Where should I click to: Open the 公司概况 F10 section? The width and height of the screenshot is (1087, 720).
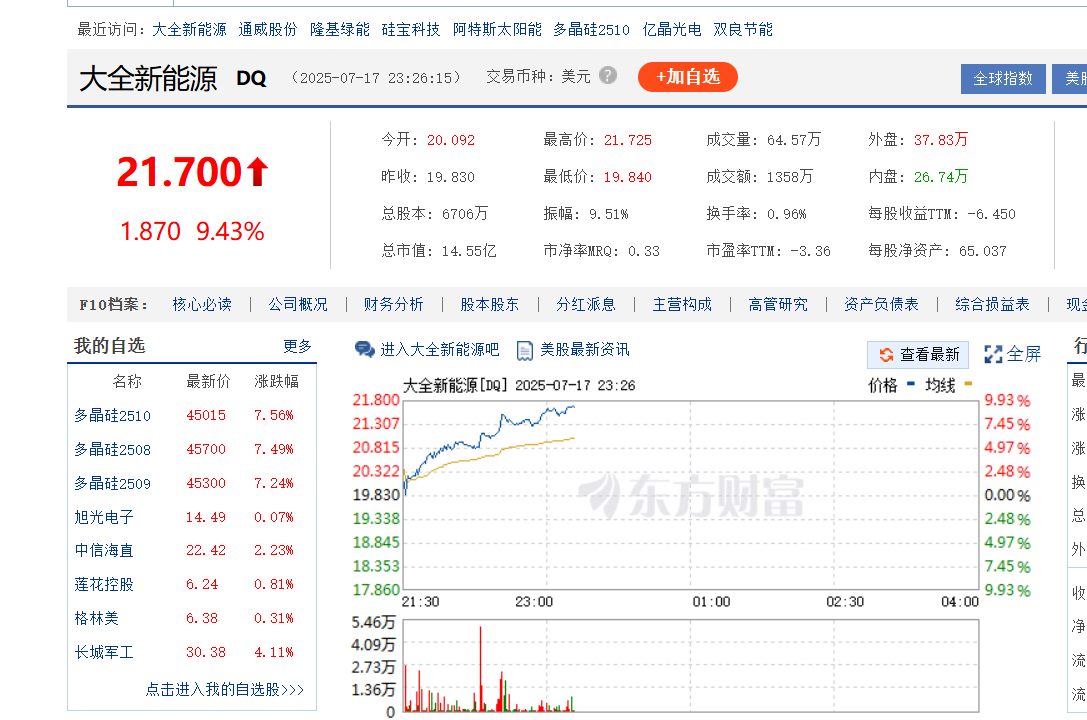298,305
